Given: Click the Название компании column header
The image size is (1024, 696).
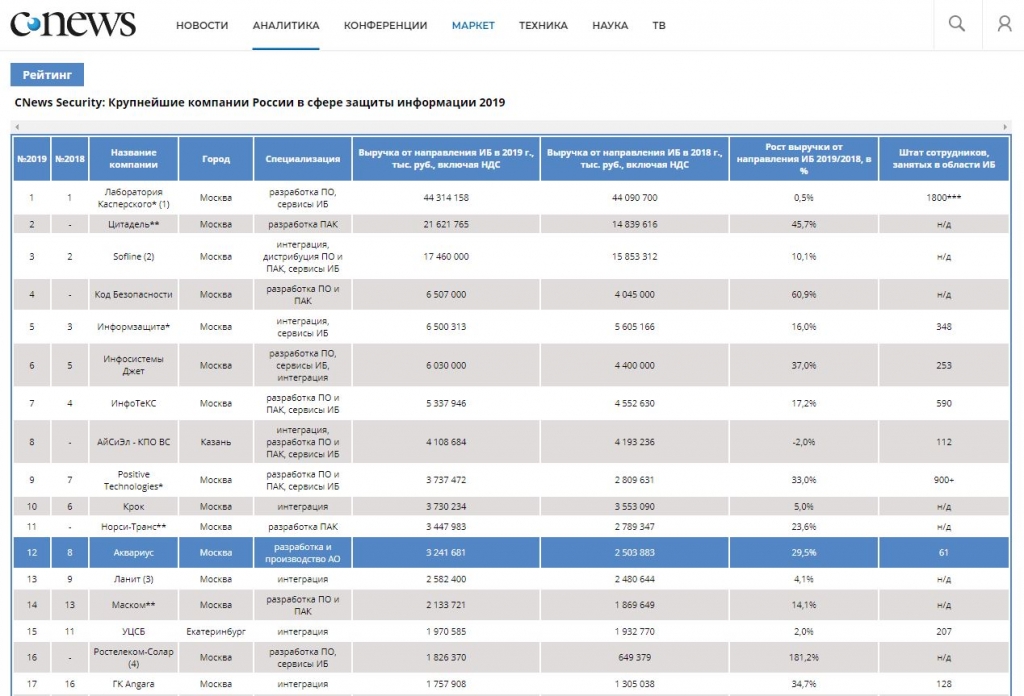Looking at the screenshot, I should (133, 159).
